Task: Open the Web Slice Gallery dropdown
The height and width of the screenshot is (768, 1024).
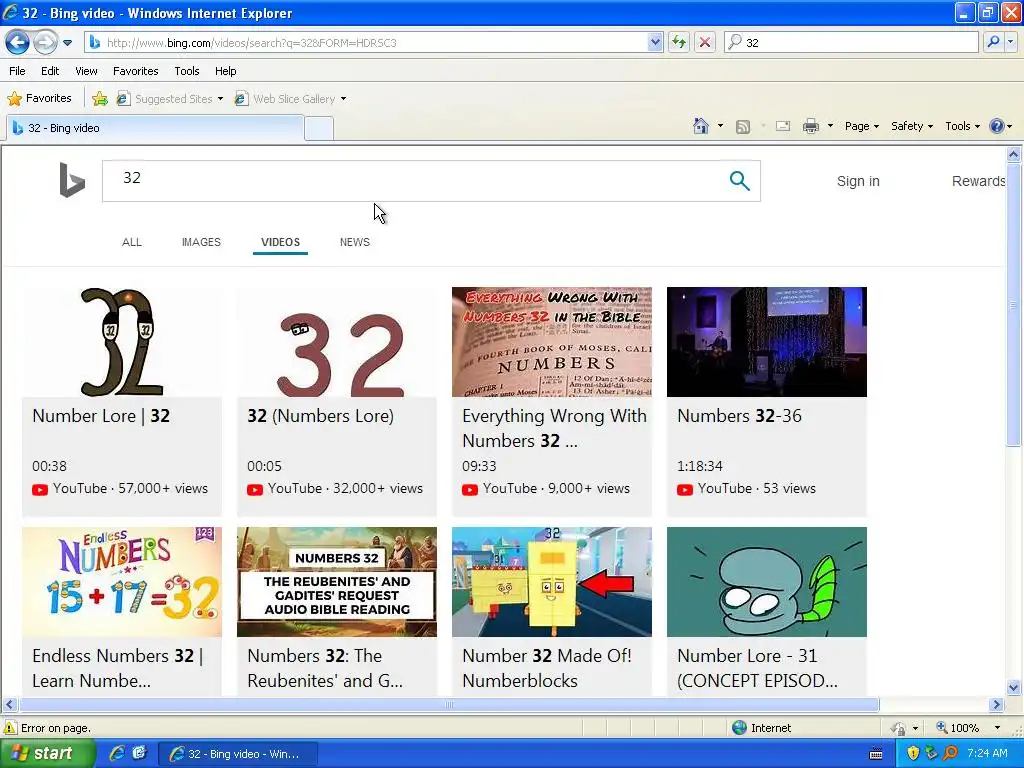Action: (x=291, y=99)
